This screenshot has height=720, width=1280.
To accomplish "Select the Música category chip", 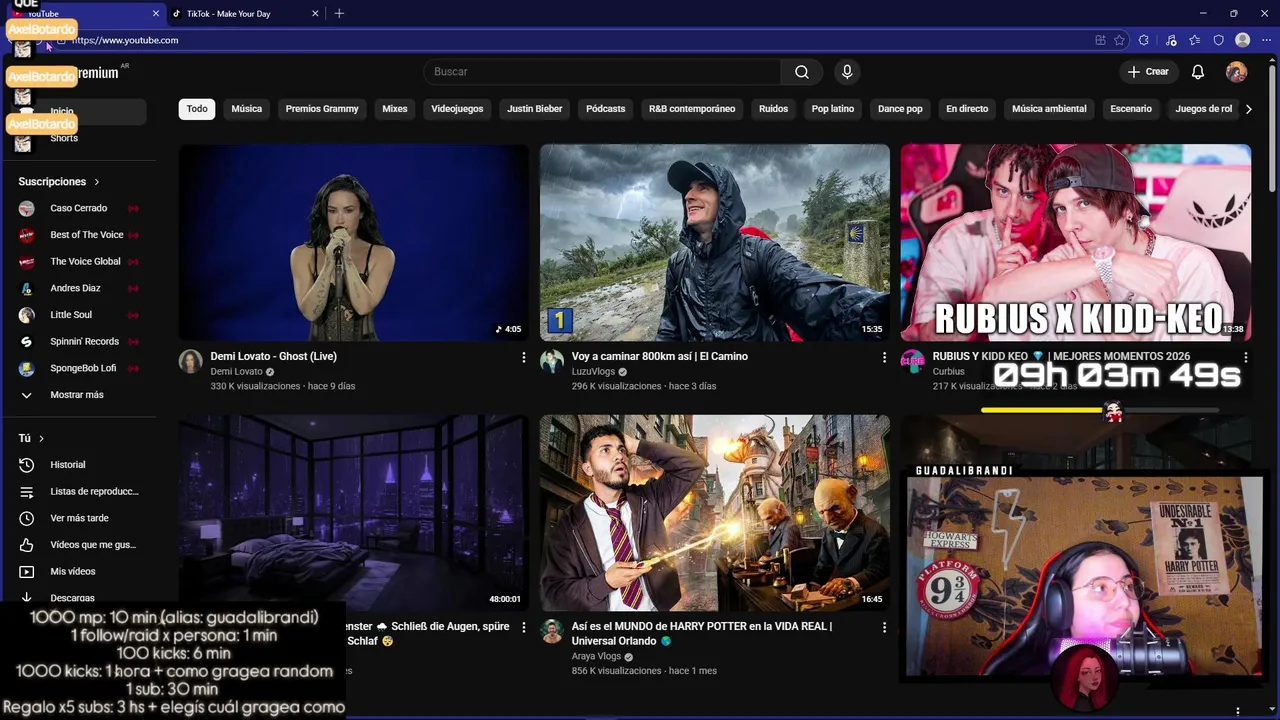I will pos(247,109).
